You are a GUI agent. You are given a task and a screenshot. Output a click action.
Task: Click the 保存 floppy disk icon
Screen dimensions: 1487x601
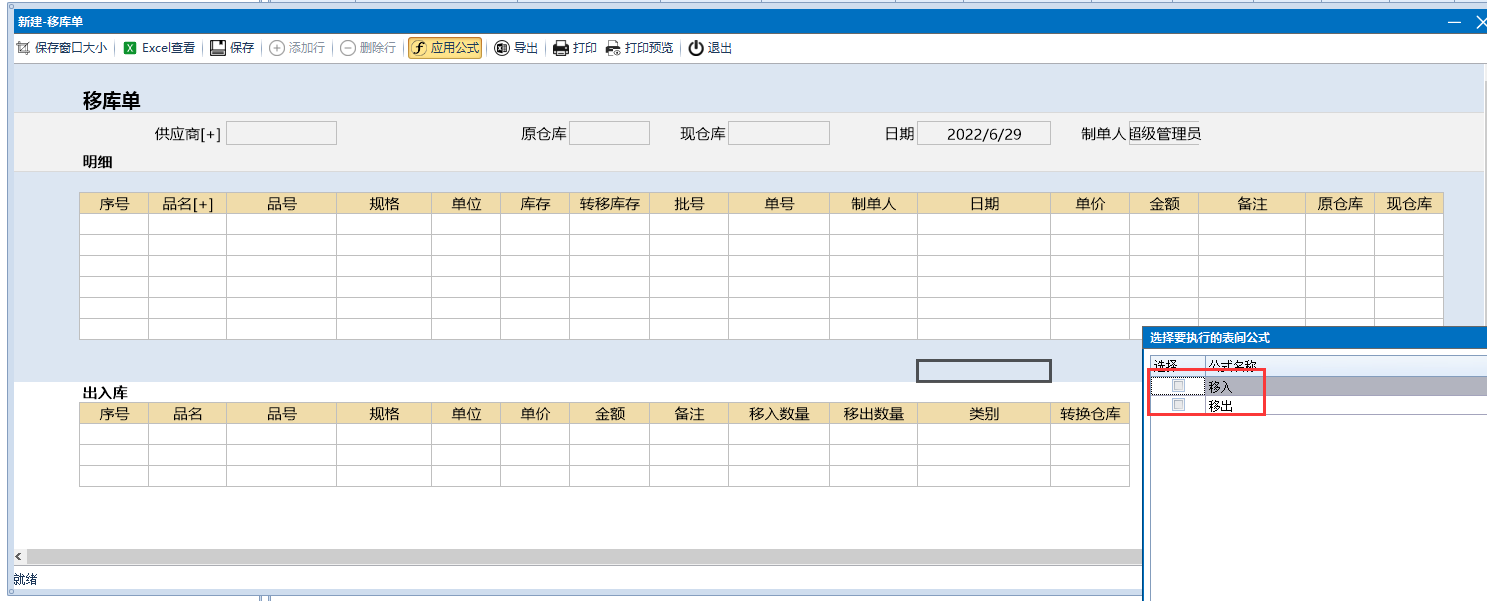click(x=218, y=48)
